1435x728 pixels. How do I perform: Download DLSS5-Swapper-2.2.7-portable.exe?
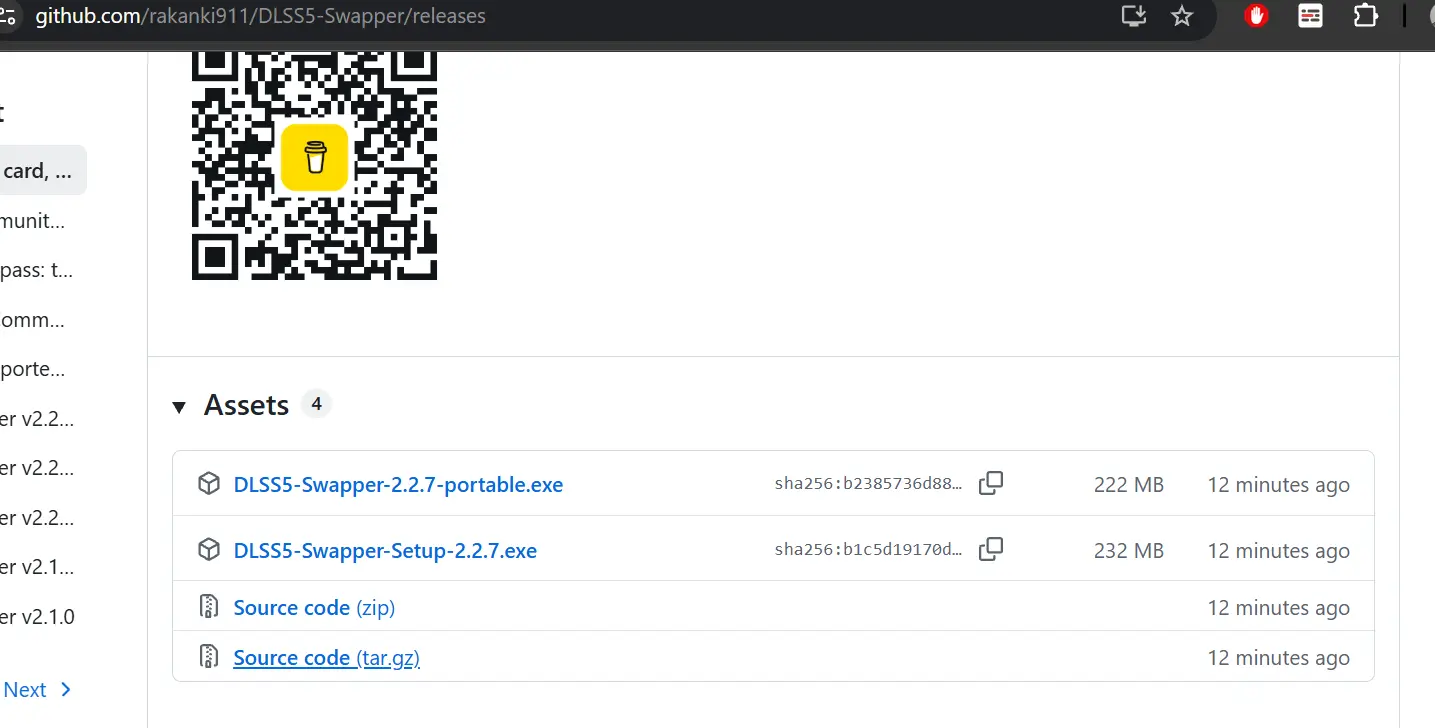click(x=398, y=485)
